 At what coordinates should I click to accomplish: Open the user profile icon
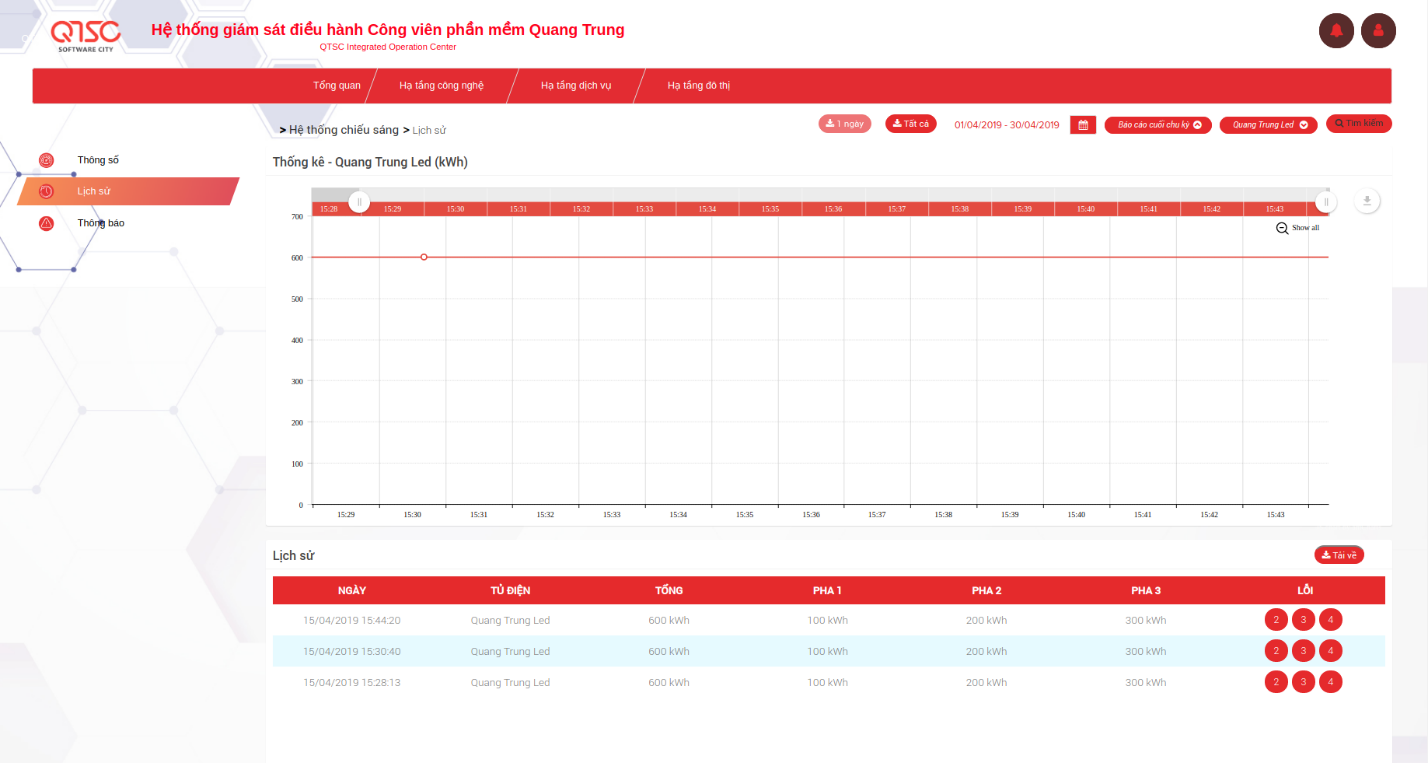(x=1378, y=30)
